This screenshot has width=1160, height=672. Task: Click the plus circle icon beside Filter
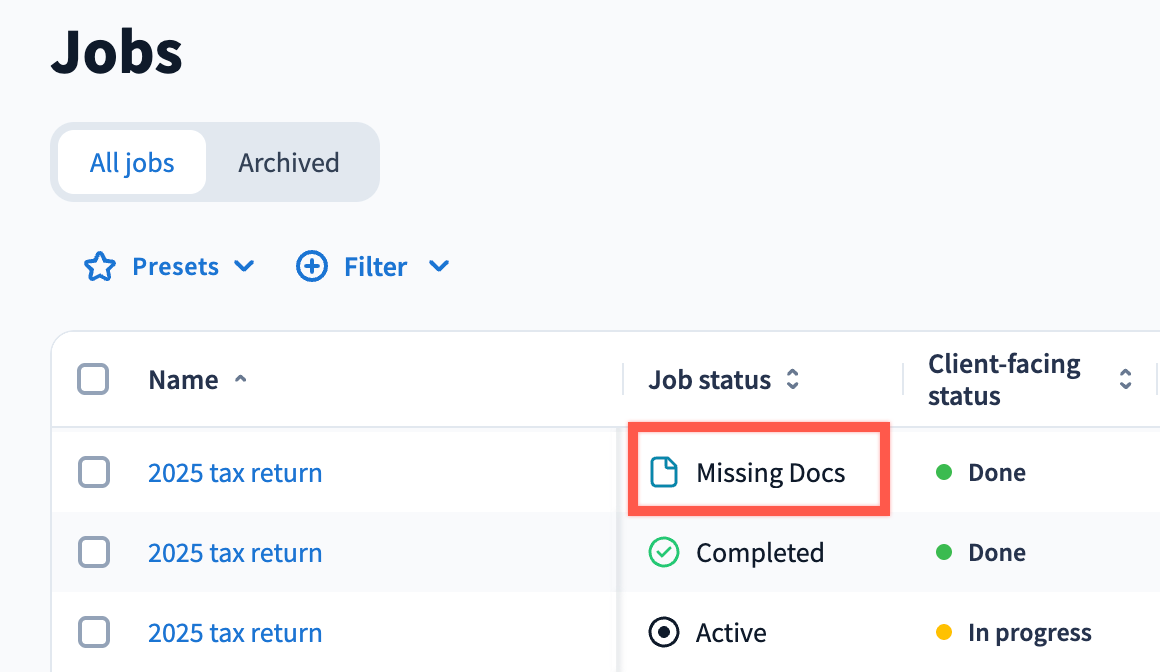(312, 267)
